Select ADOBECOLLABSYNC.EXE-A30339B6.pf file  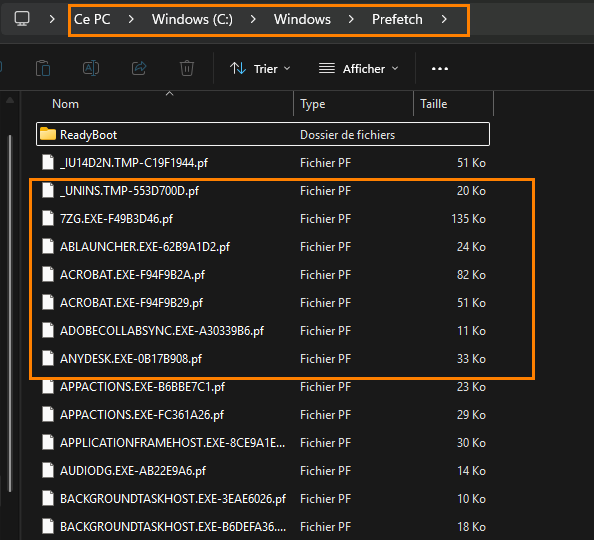coord(263,331)
